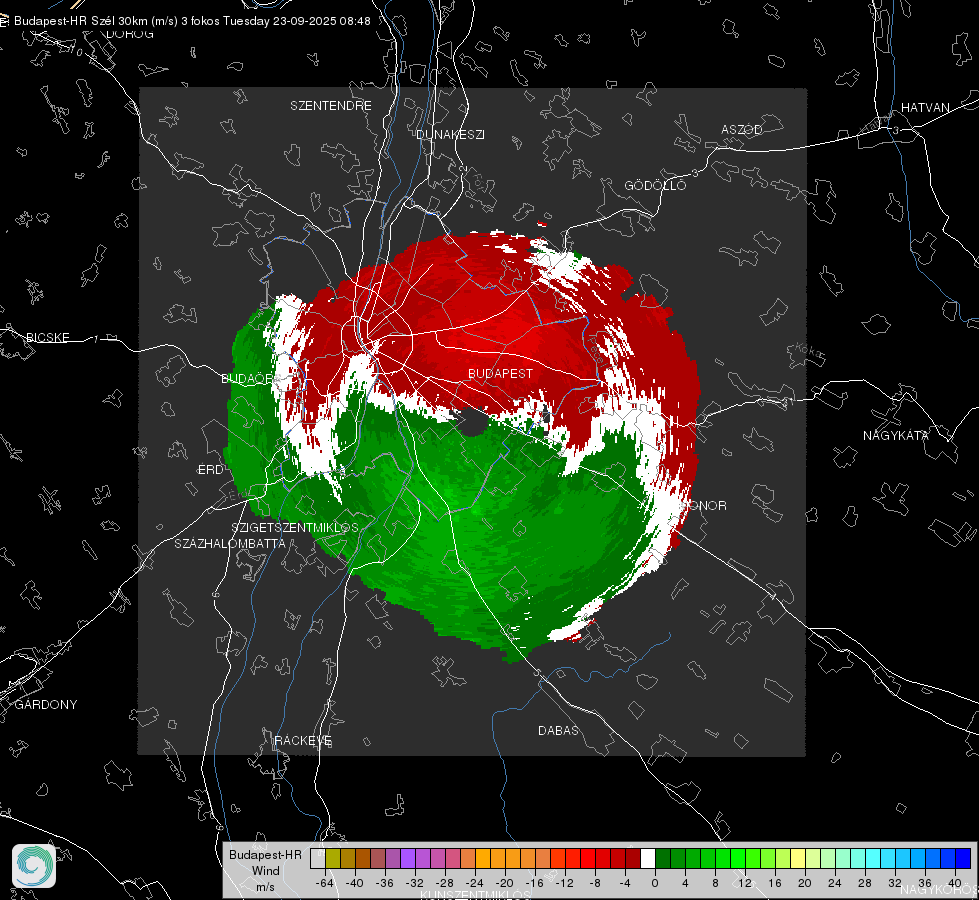Click the RACKEVE label
Screen dimensions: 979x900
[x=303, y=741]
